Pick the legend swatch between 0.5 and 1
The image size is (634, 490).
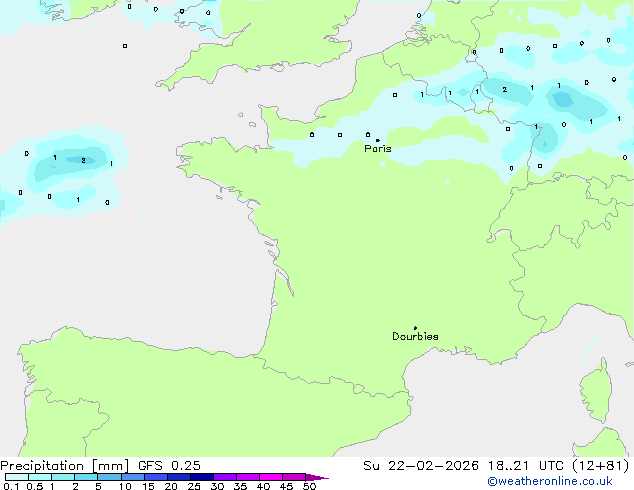(x=40, y=477)
